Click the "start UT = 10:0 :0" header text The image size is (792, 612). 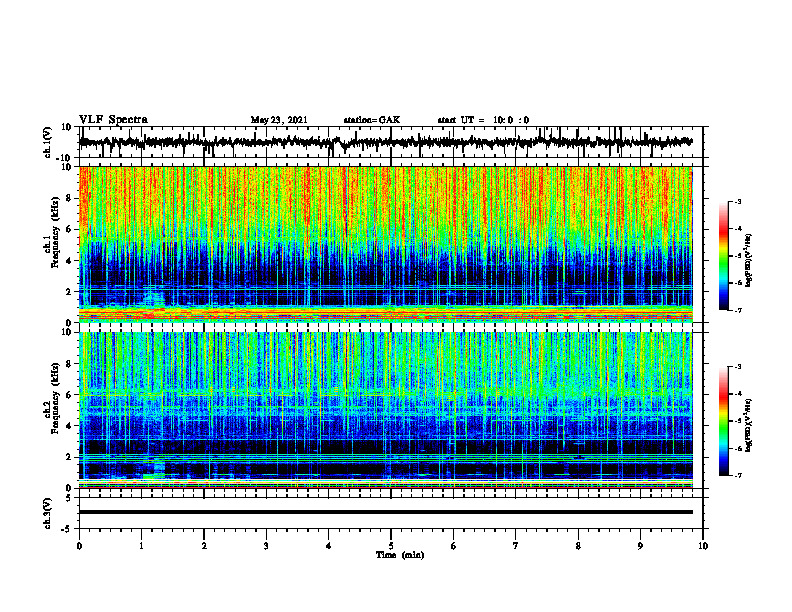coord(483,120)
